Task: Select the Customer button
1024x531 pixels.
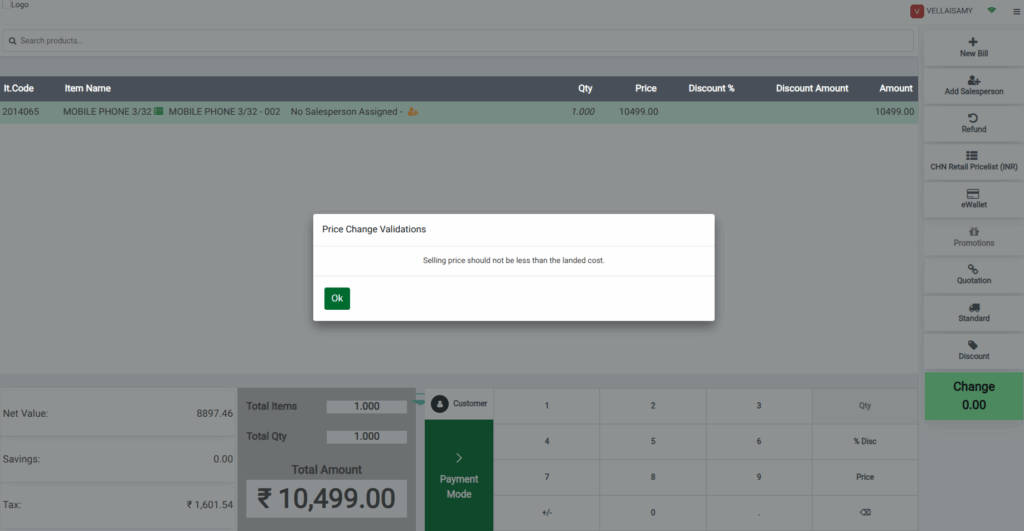Action: [x=459, y=404]
